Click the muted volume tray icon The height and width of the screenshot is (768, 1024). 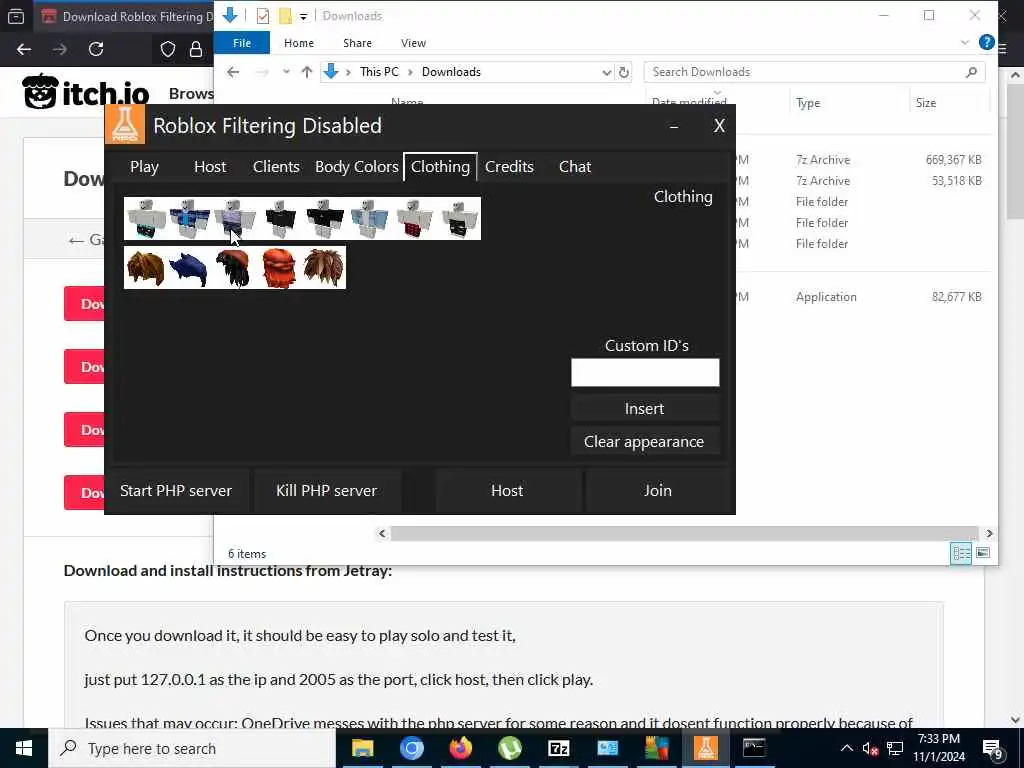pyautogui.click(x=870, y=748)
